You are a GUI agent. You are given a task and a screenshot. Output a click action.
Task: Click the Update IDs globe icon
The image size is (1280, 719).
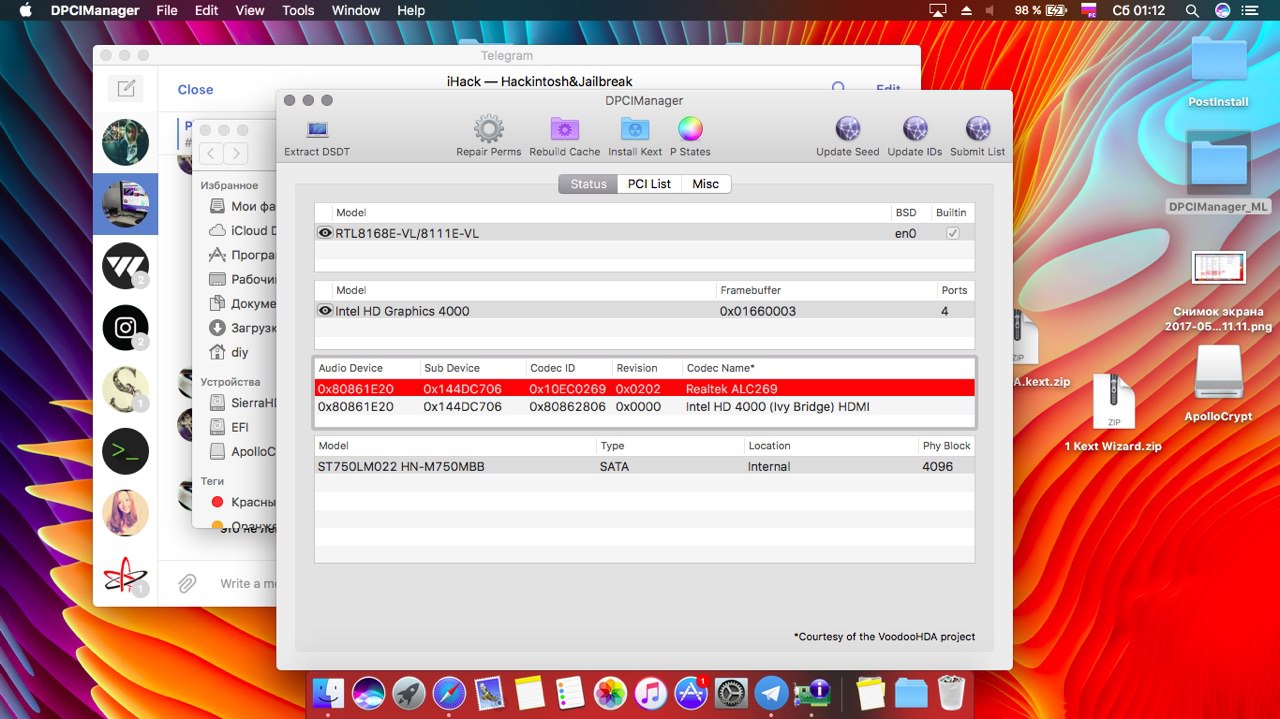coord(915,129)
